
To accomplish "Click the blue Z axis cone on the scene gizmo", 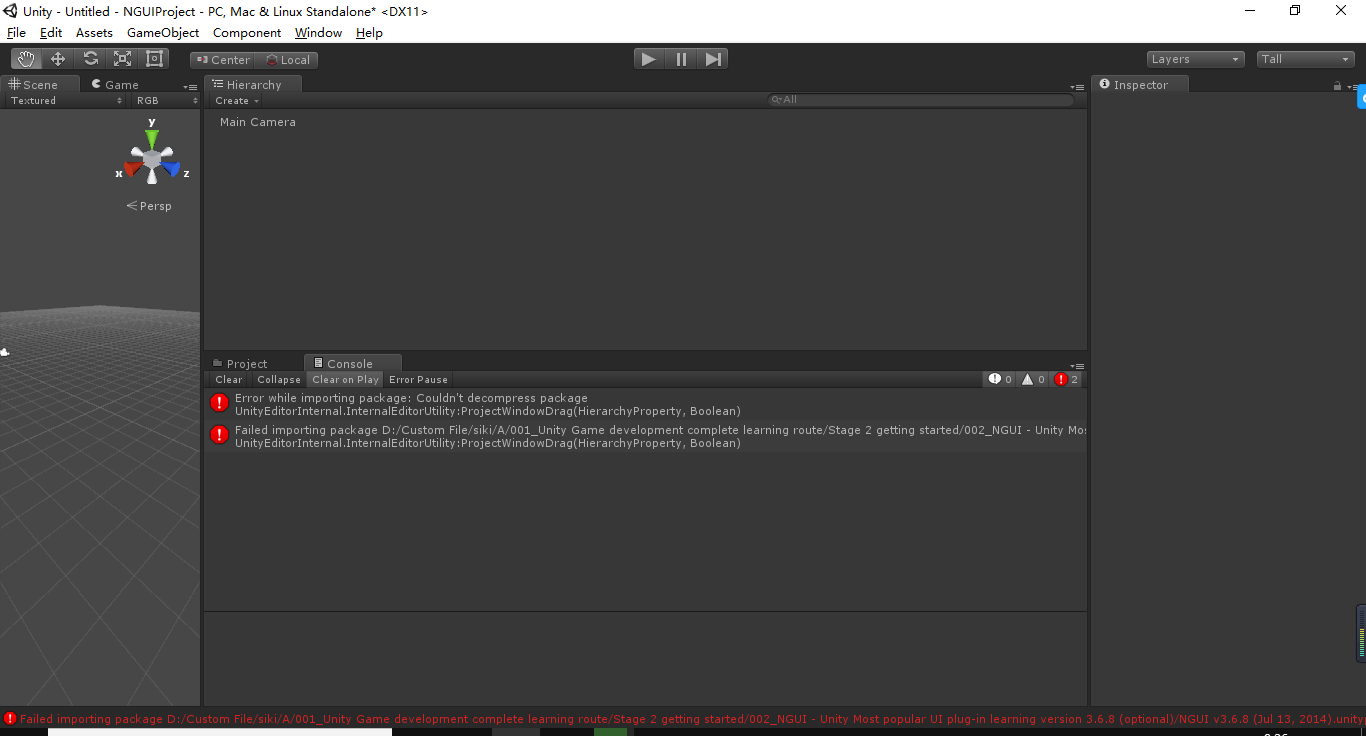I will tap(172, 168).
